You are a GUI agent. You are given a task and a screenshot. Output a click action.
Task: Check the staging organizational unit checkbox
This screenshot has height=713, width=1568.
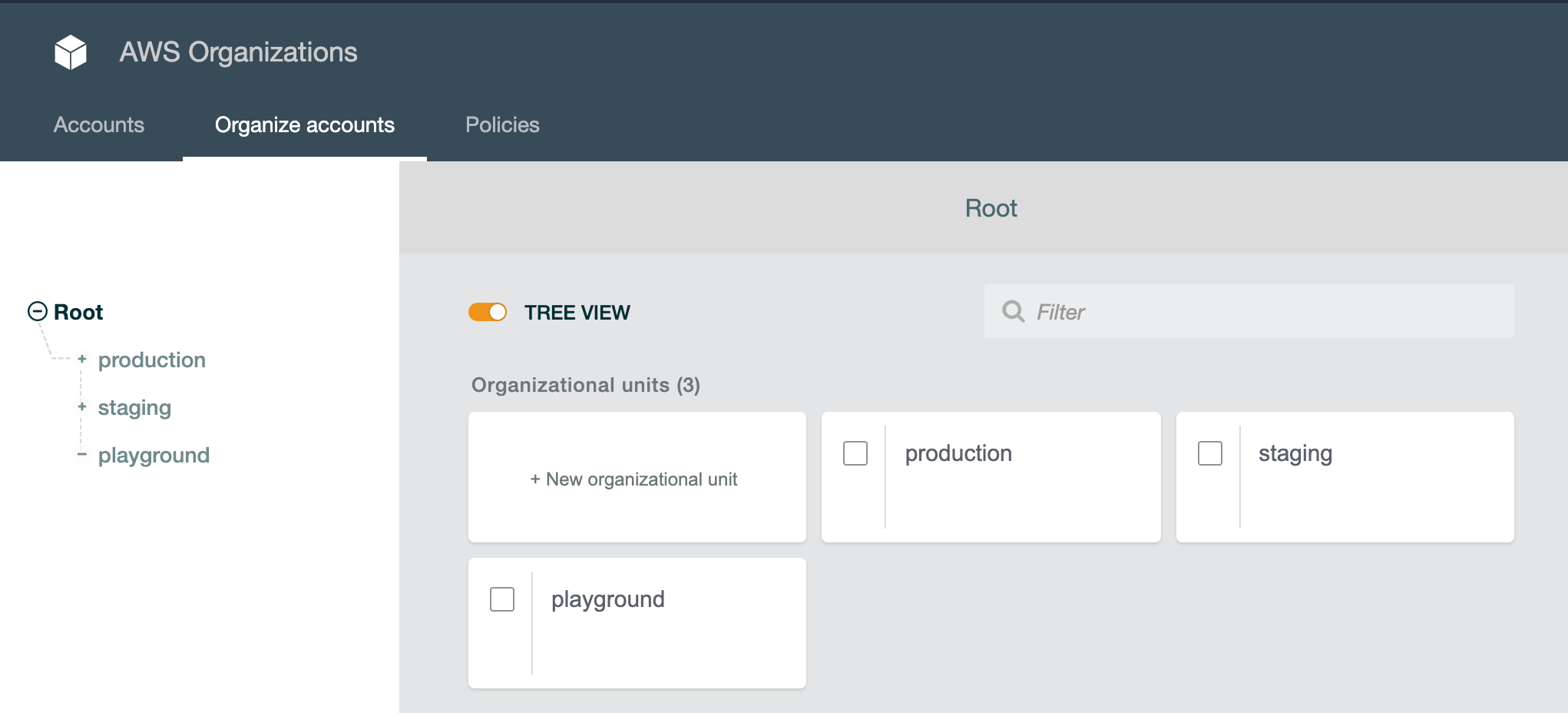click(1210, 453)
